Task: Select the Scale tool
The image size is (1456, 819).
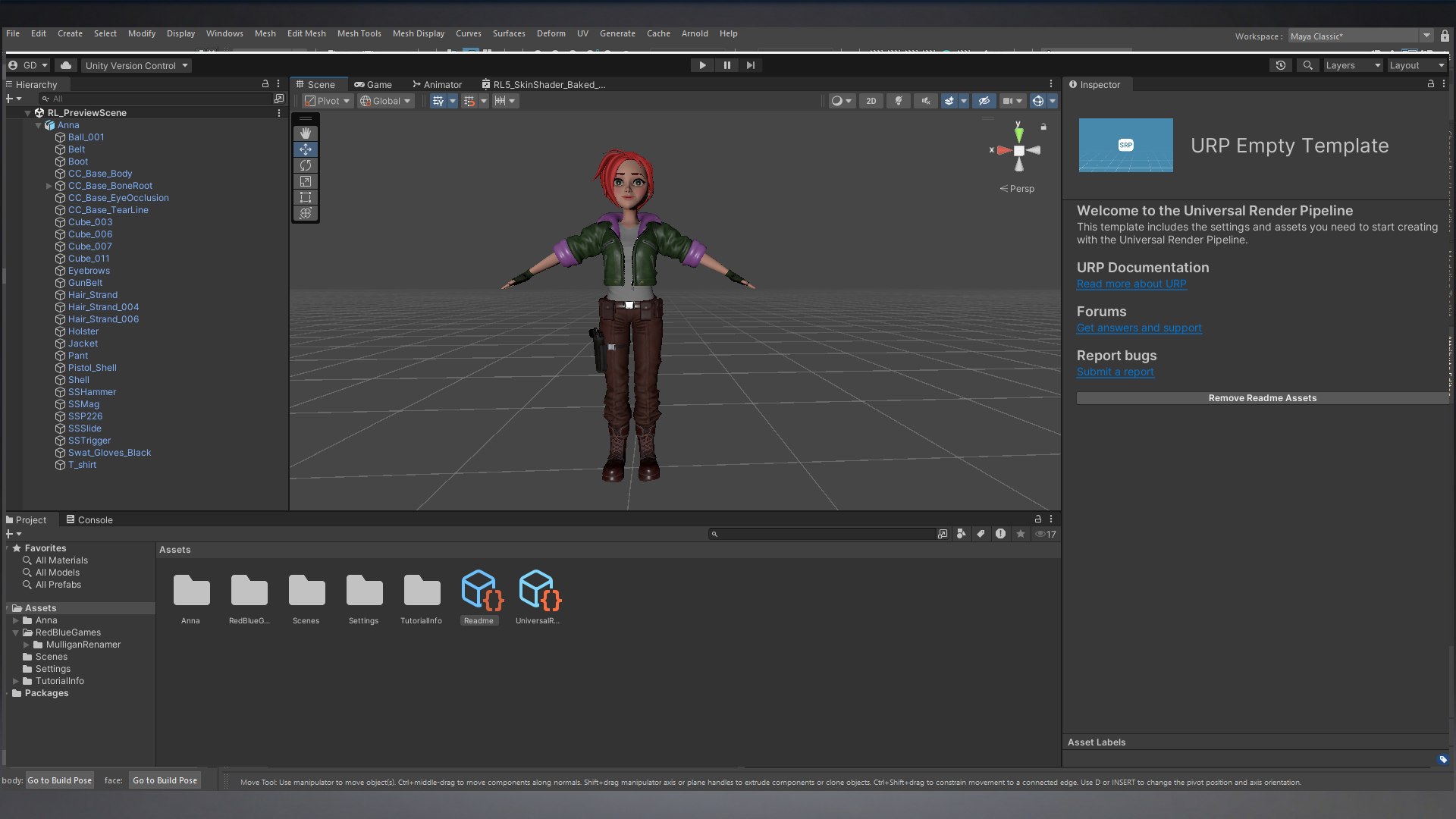Action: (306, 181)
